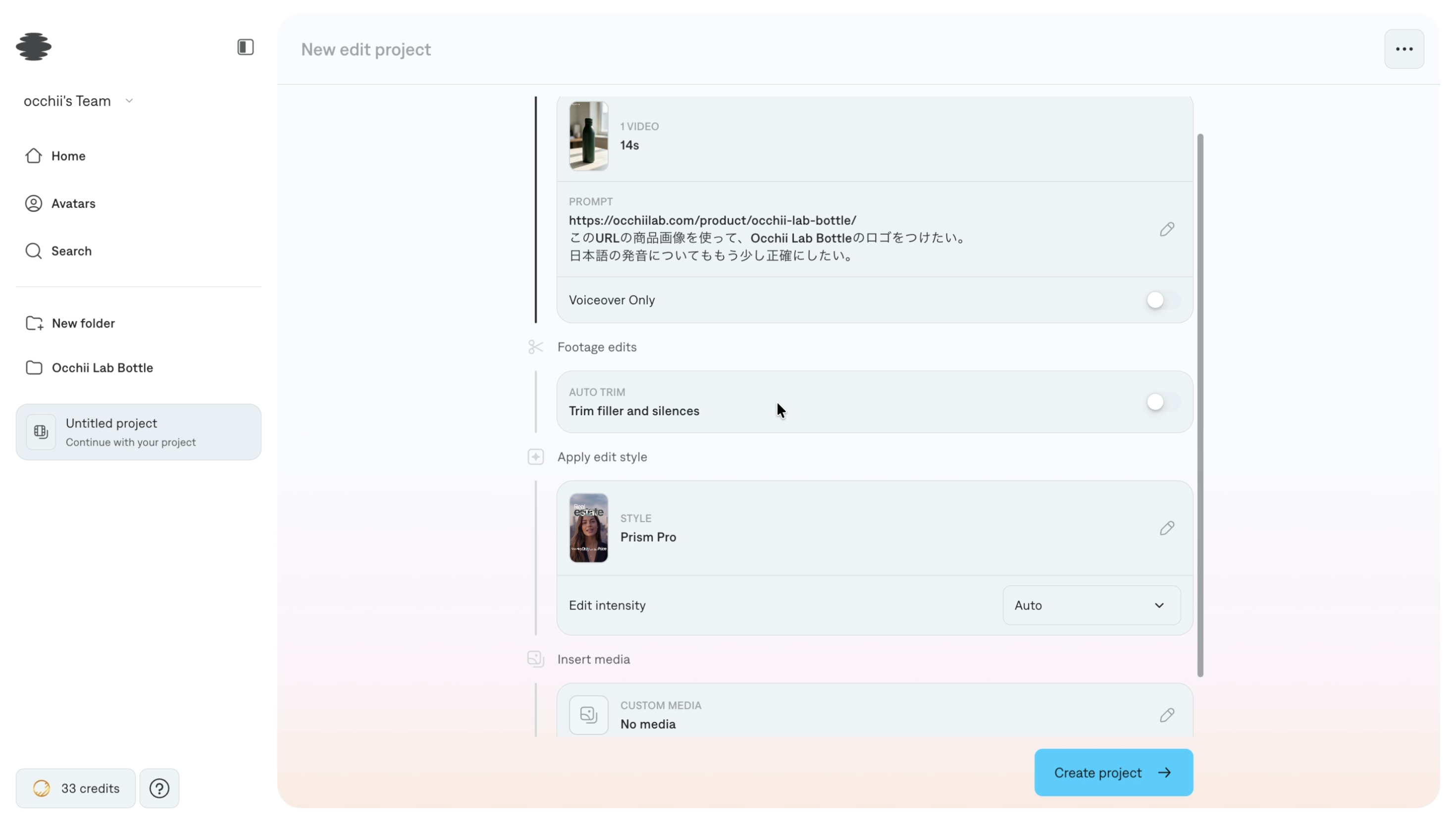
Task: Open the Edit intensity Auto dropdown
Action: [x=1091, y=606]
